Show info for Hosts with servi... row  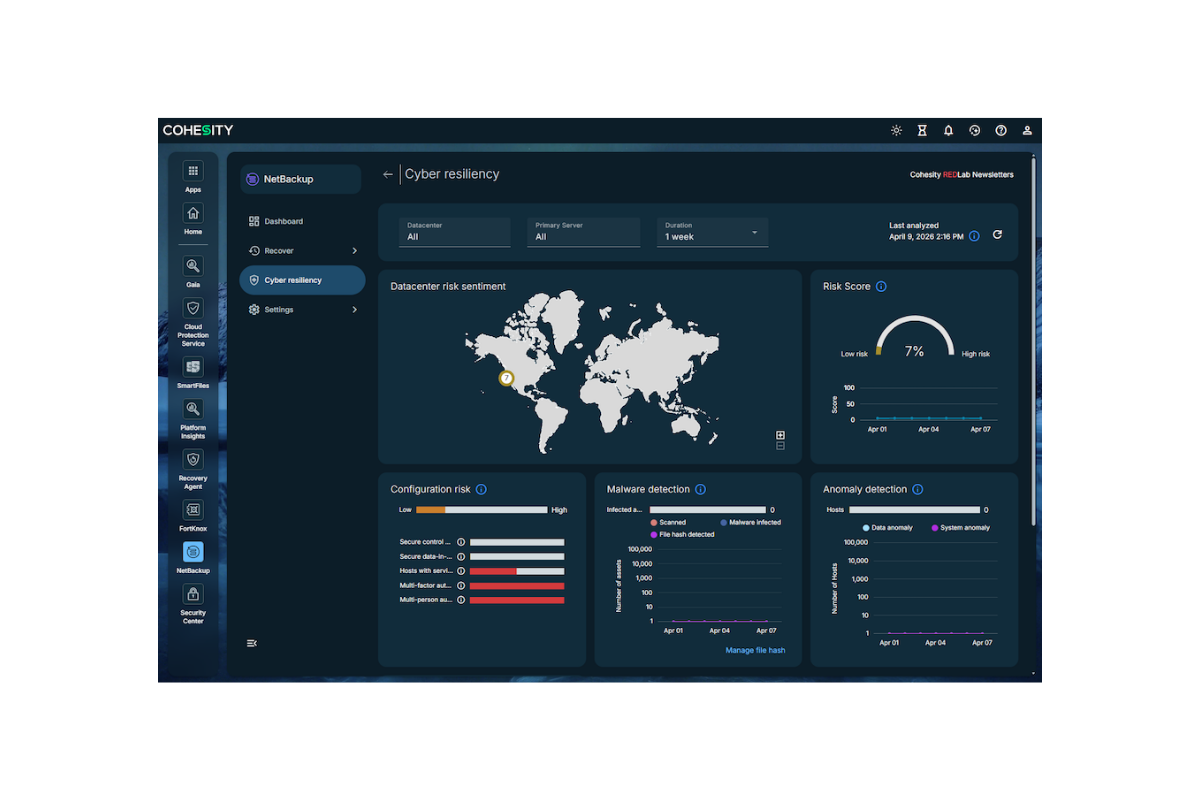click(461, 571)
